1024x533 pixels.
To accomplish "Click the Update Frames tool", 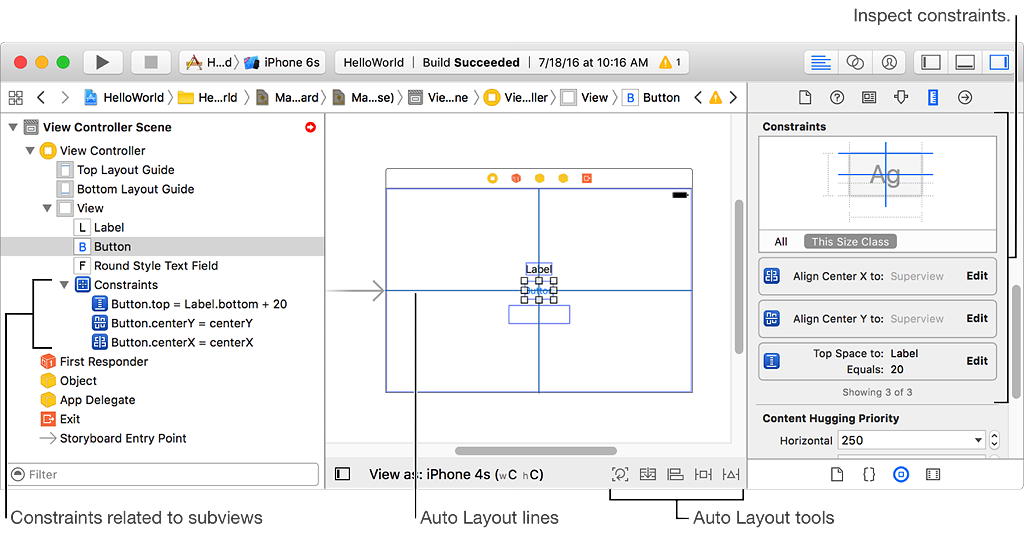I will coord(620,475).
